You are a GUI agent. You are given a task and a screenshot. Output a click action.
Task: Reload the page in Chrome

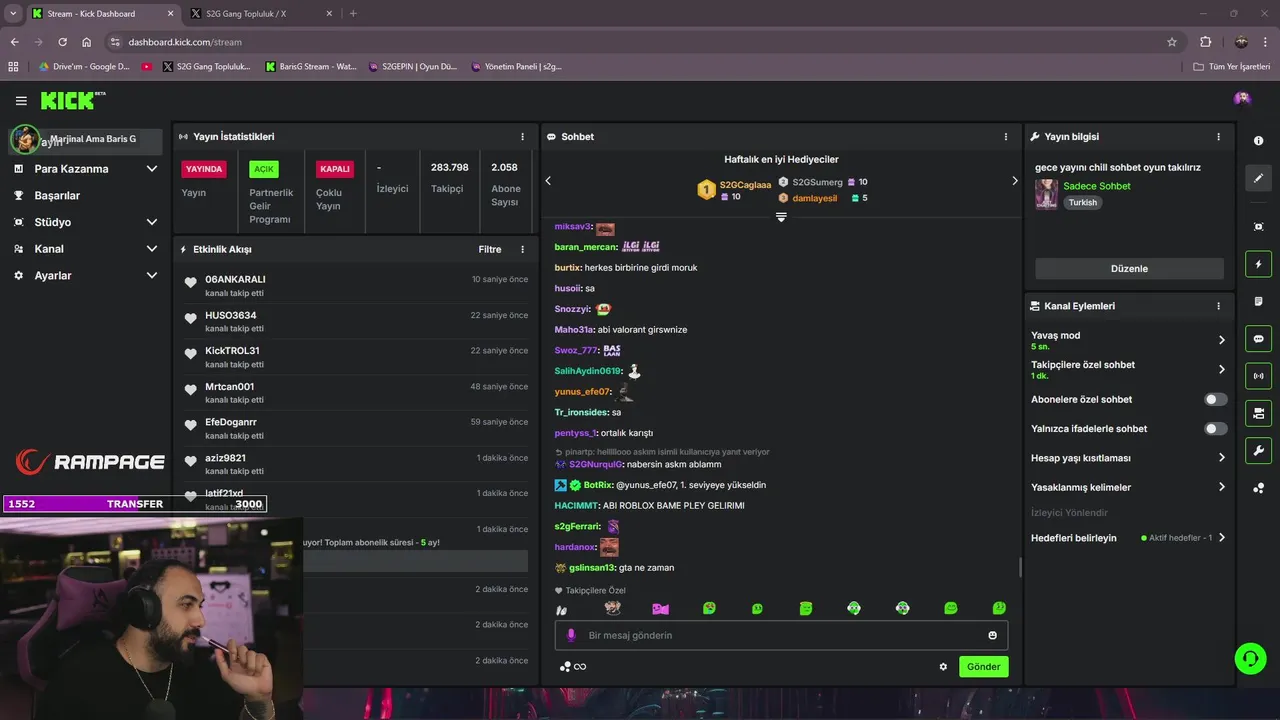pos(62,42)
